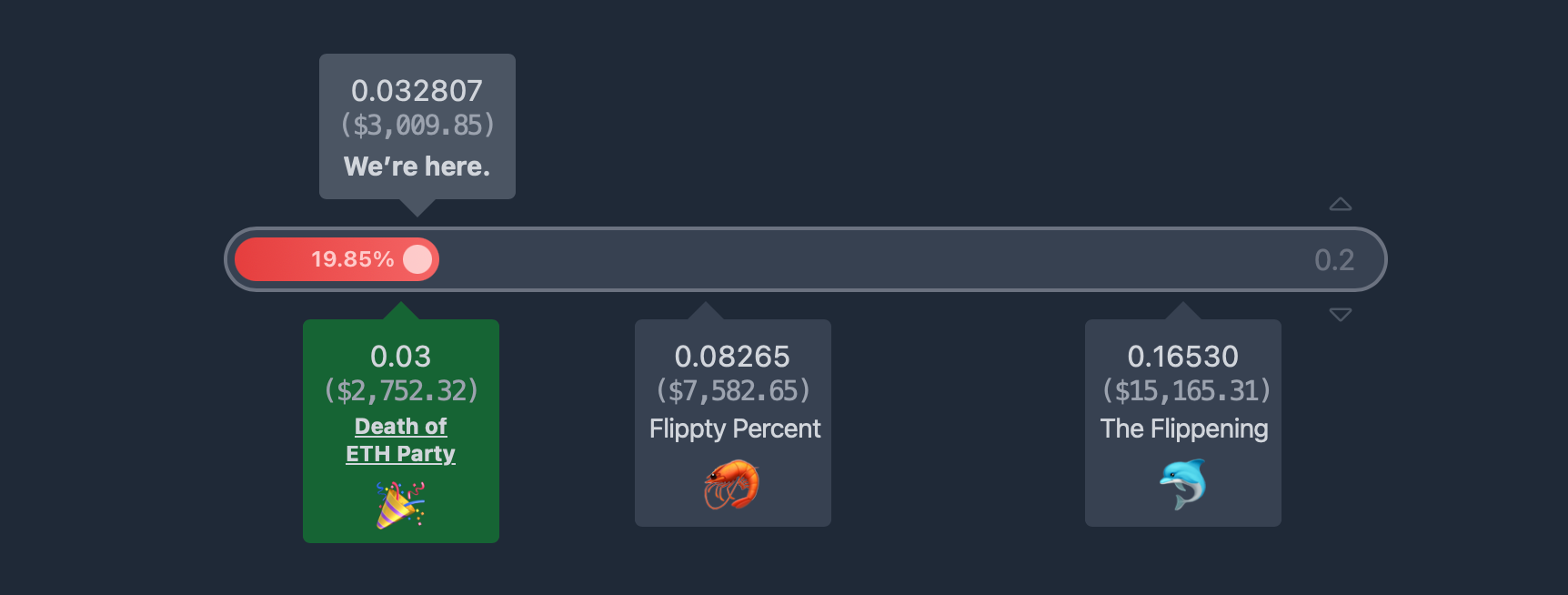1568x595 pixels.
Task: Select the $7,582.65 price text
Action: (733, 390)
